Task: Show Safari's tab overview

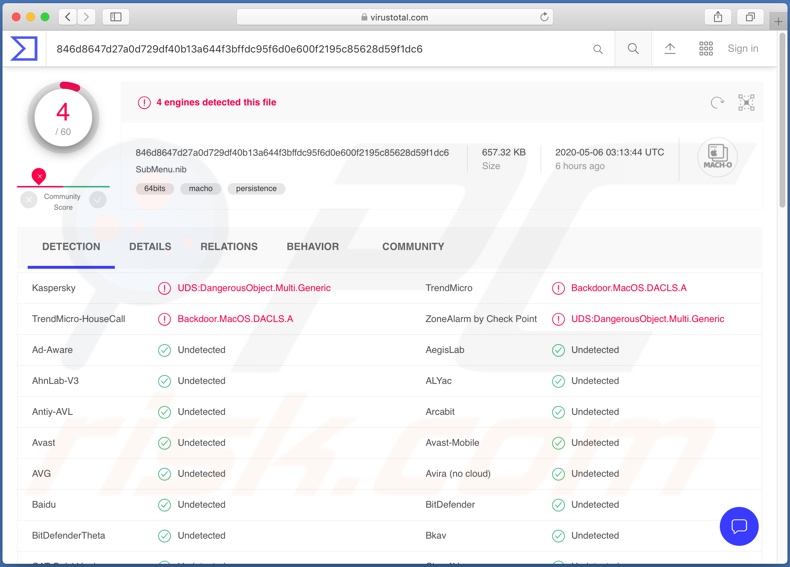Action: coord(750,17)
